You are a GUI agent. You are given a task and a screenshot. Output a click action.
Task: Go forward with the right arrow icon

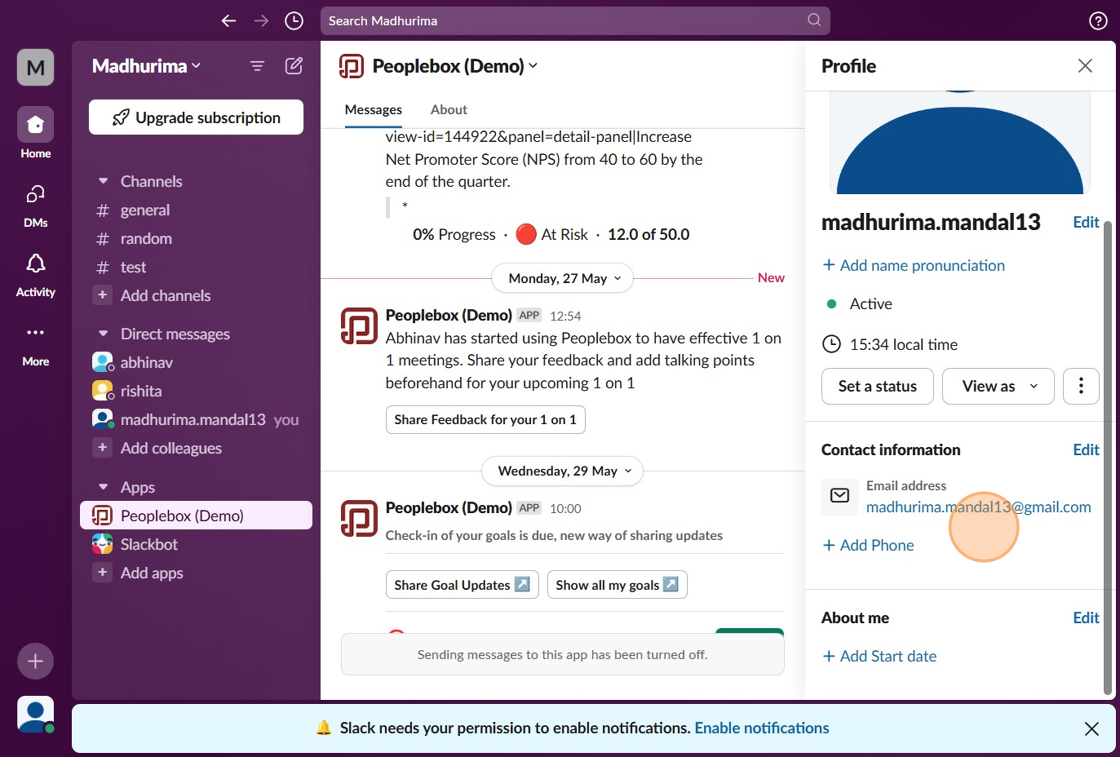(x=261, y=21)
